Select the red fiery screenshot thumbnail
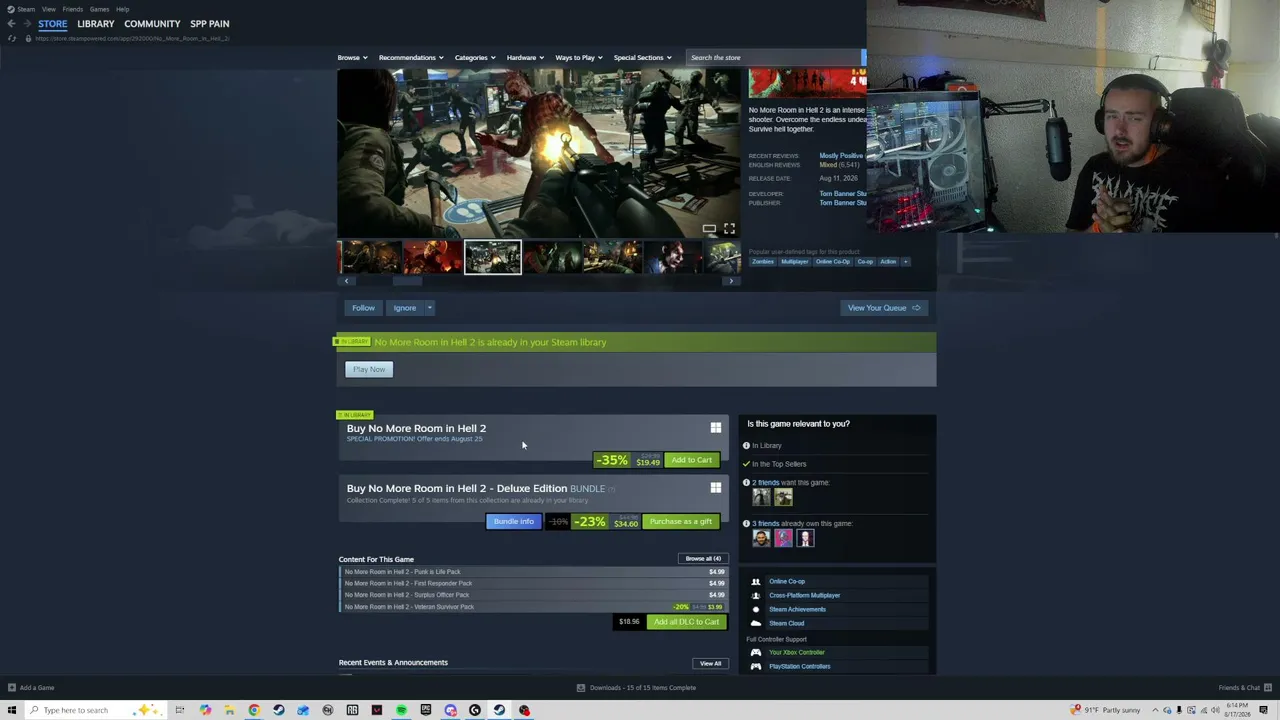The height and width of the screenshot is (720, 1280). [x=432, y=257]
